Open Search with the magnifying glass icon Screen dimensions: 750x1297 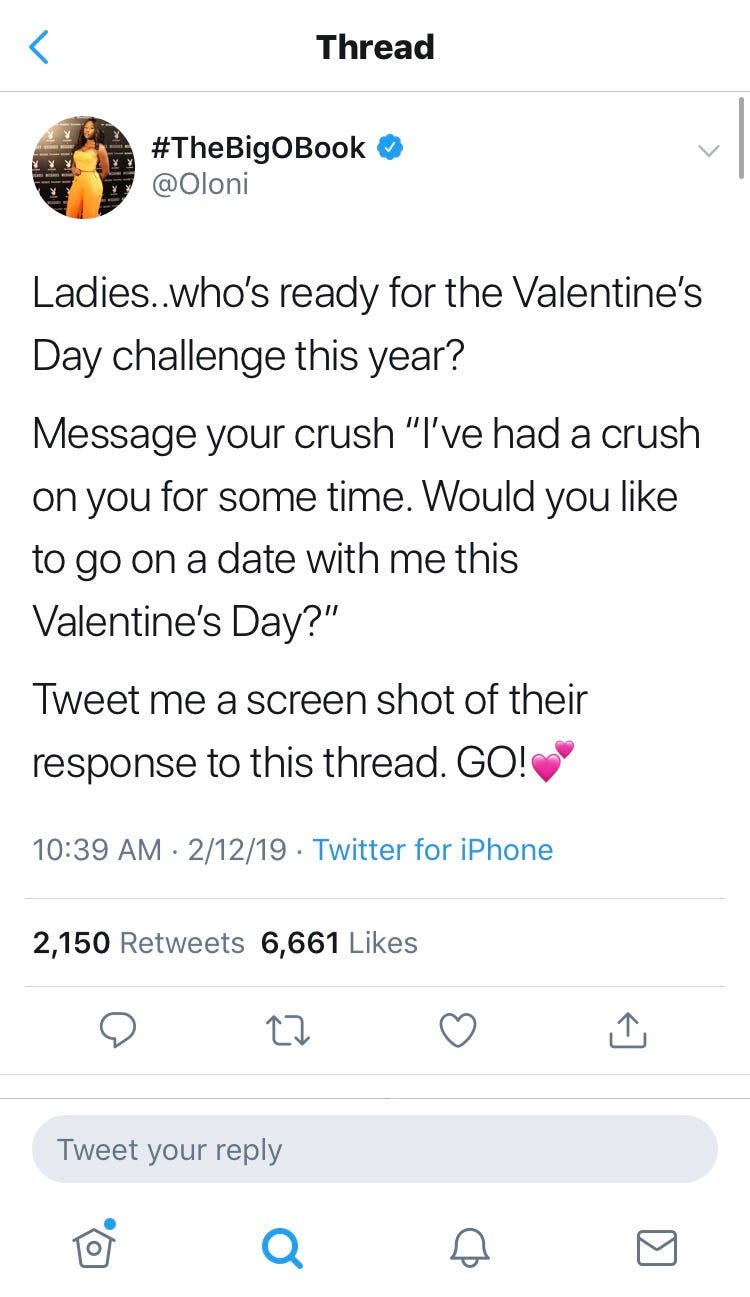(281, 1247)
